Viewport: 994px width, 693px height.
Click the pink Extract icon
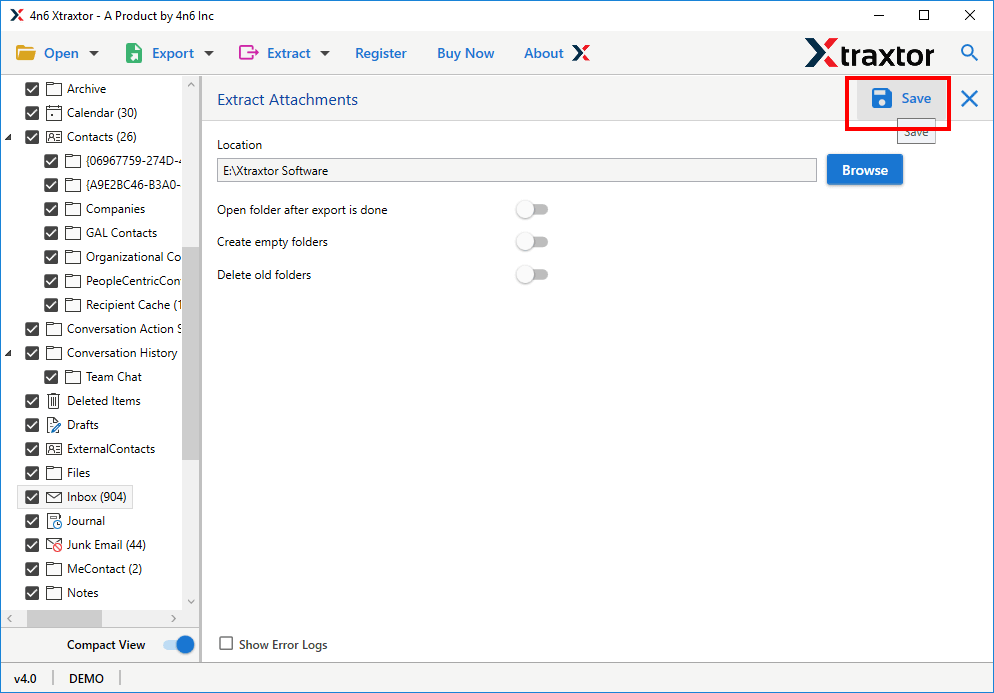248,53
